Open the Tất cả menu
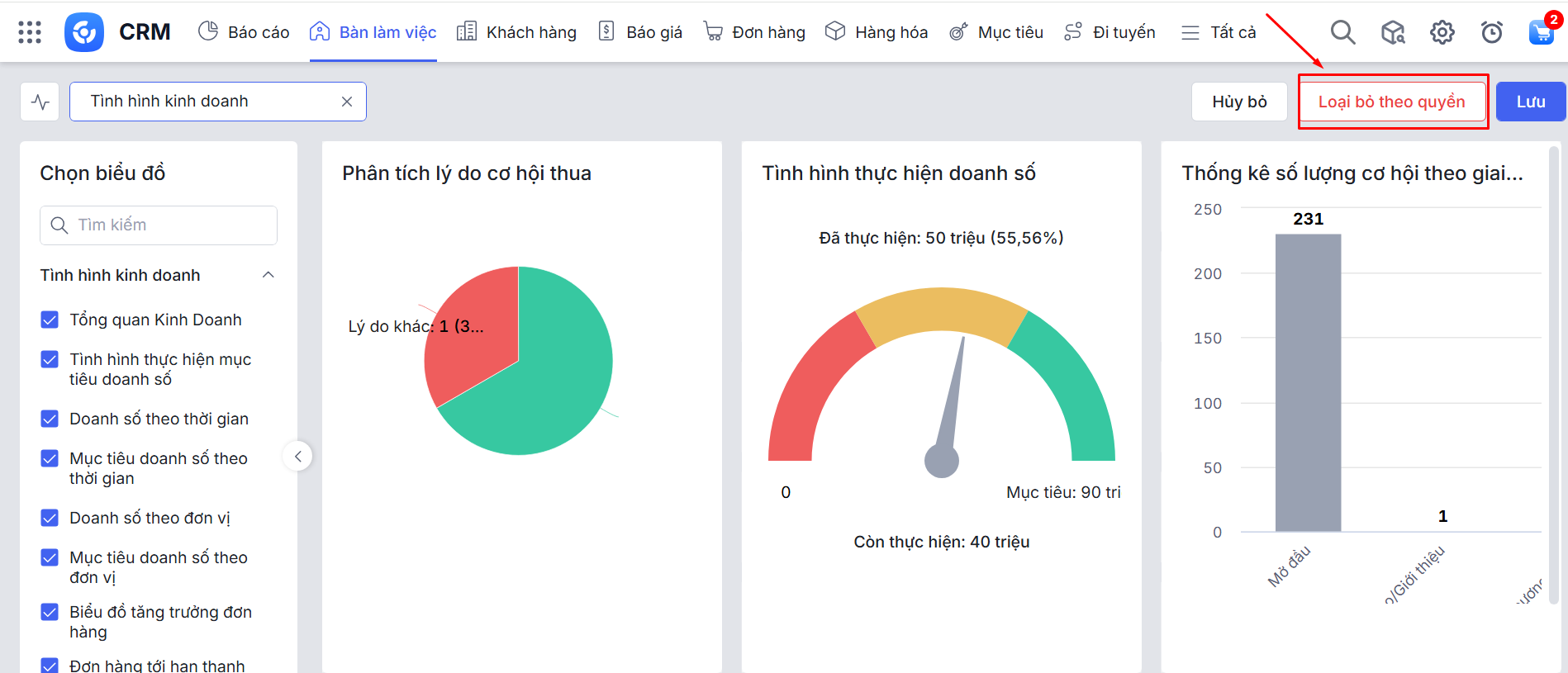This screenshot has width=1568, height=673. 1219,32
